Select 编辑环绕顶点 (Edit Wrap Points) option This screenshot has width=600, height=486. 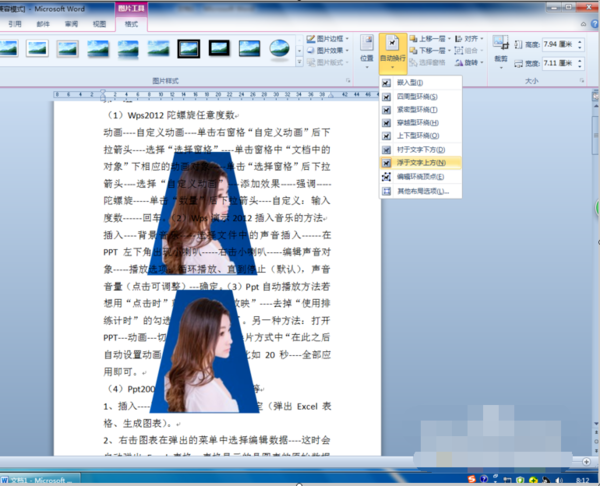(419, 176)
